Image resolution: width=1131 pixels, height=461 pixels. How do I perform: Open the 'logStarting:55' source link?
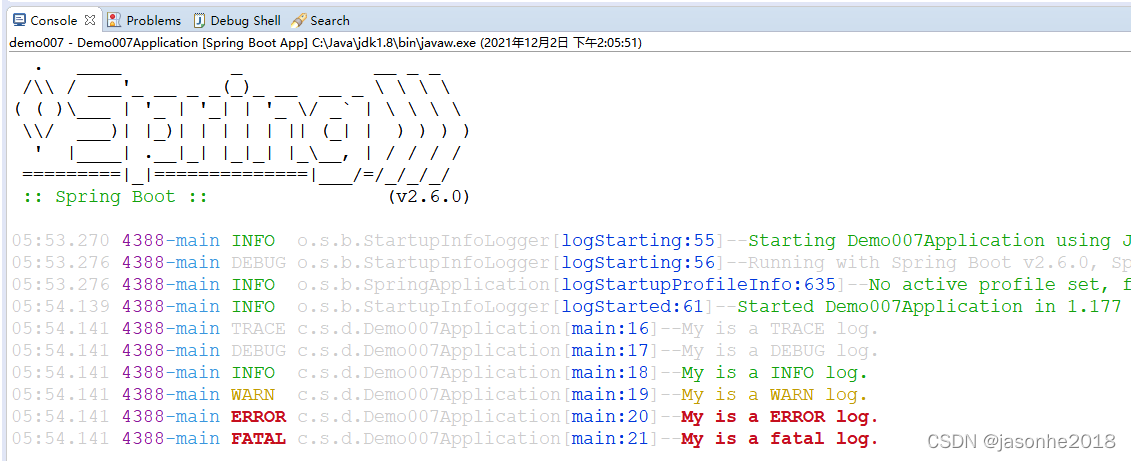(x=638, y=241)
